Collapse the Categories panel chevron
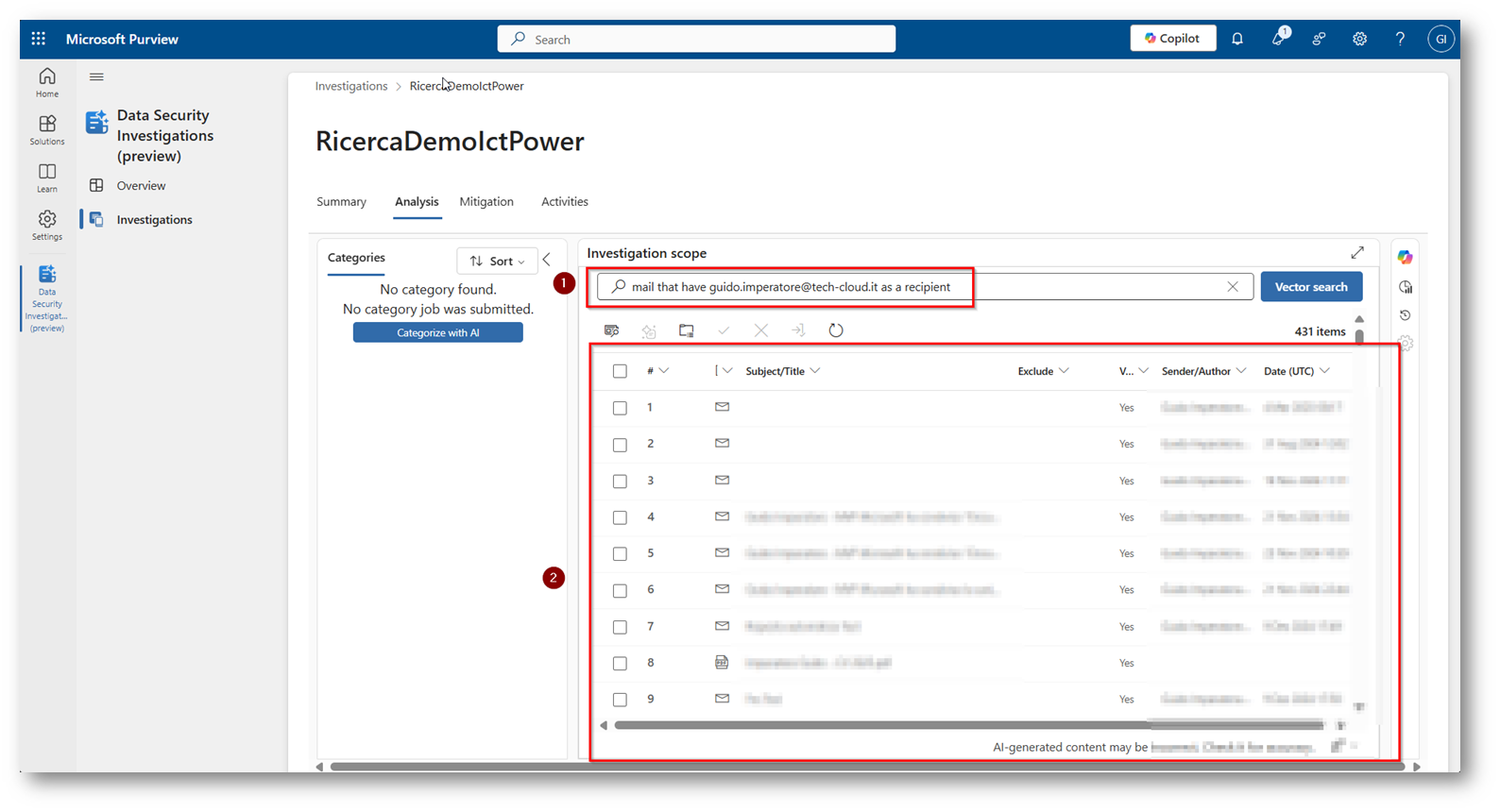1500x812 pixels. [x=547, y=260]
